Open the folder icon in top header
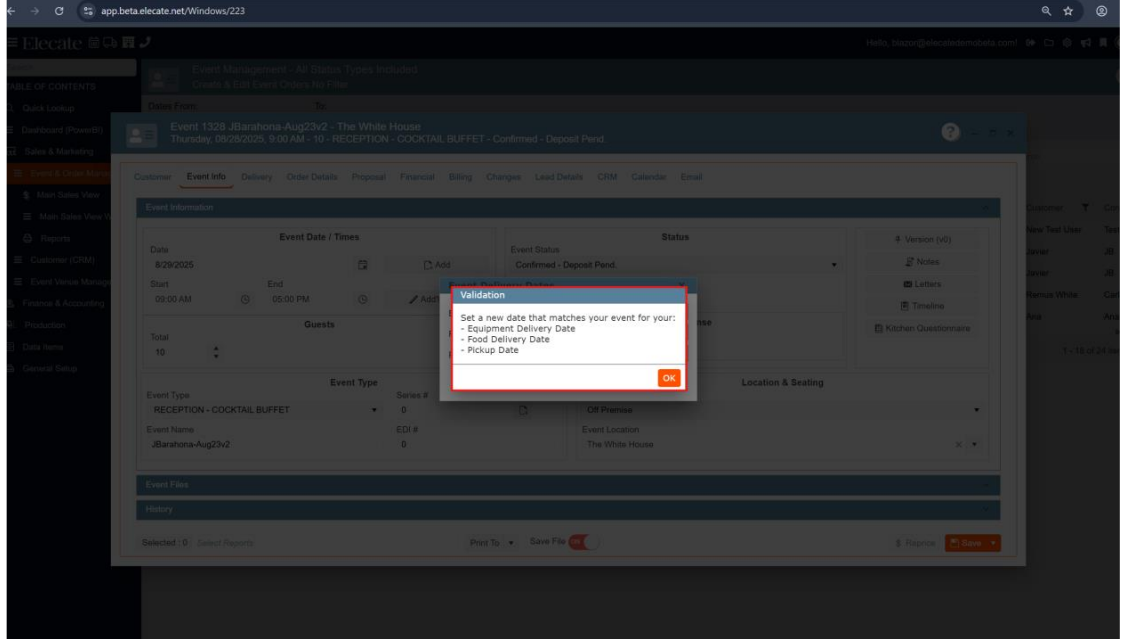1122x639 pixels. [1049, 43]
